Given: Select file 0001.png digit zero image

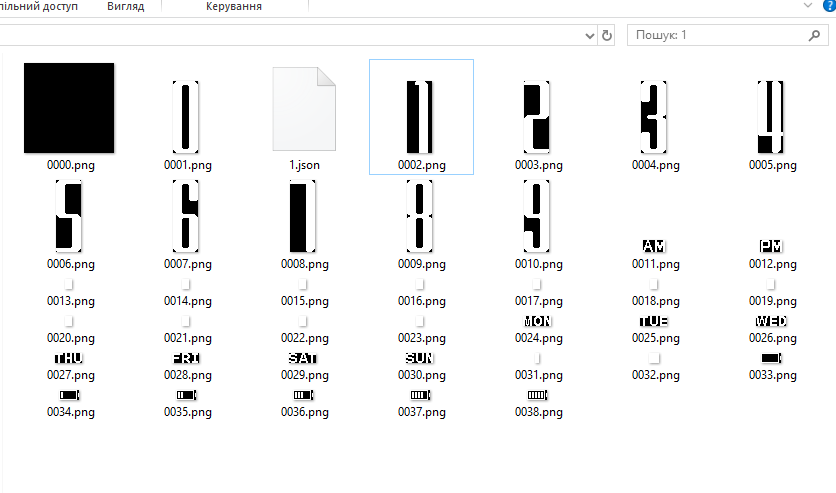Looking at the screenshot, I should pos(186,117).
